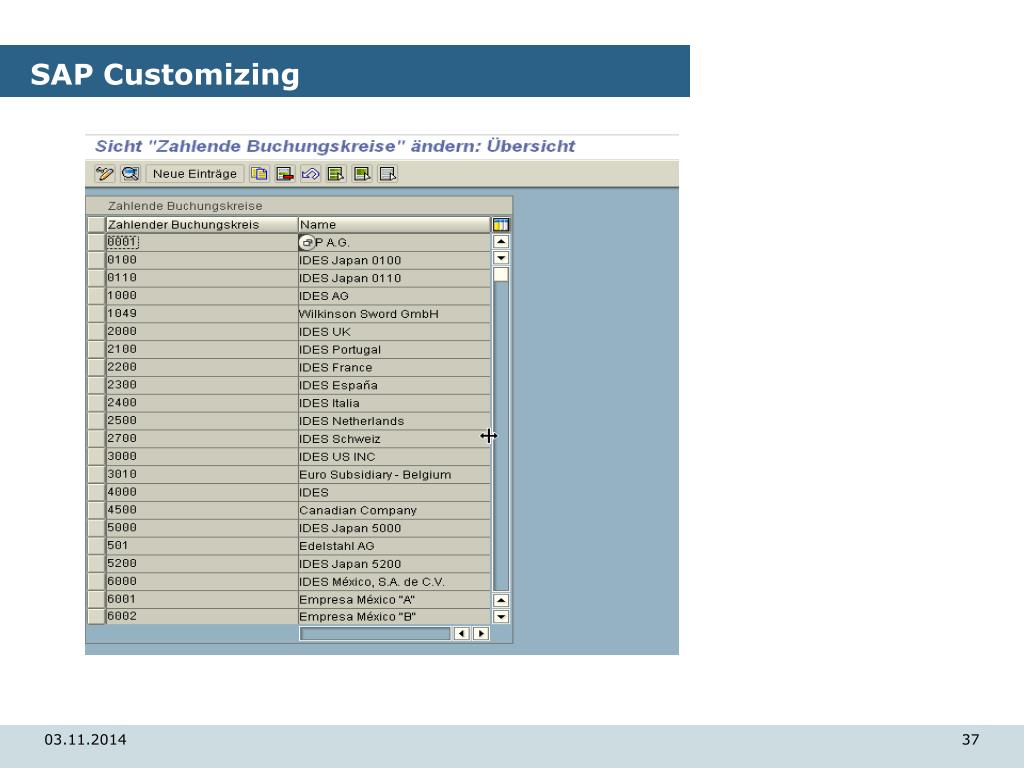This screenshot has height=768, width=1024.
Task: Click the name cell IDES Japan 5000
Action: (394, 528)
